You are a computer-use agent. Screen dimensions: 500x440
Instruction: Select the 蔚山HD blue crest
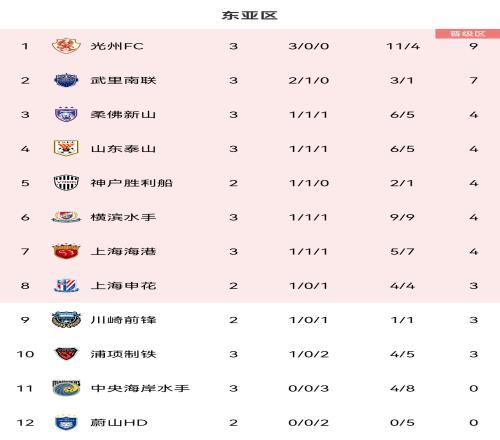point(66,422)
